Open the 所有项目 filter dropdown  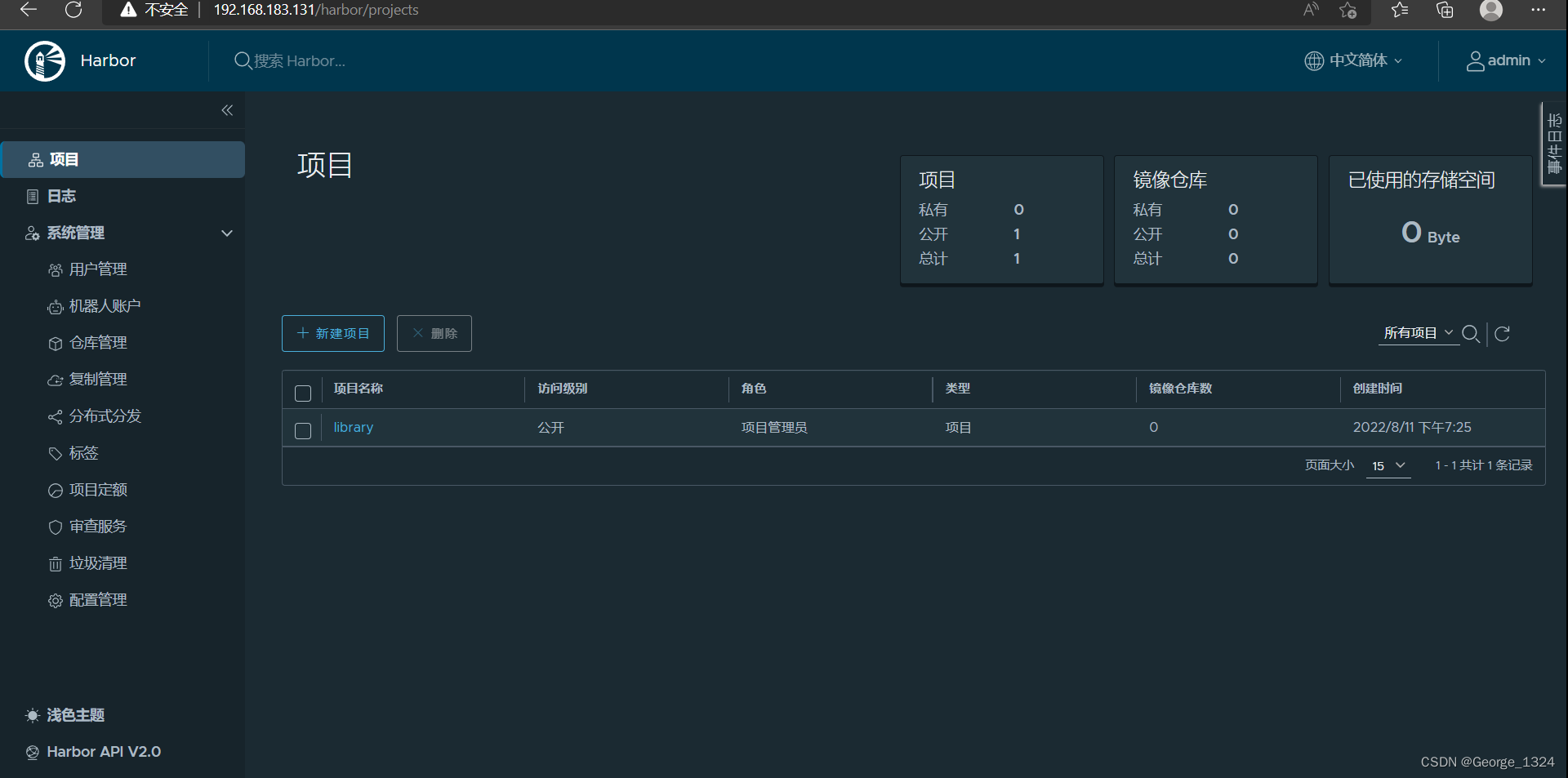(1419, 333)
